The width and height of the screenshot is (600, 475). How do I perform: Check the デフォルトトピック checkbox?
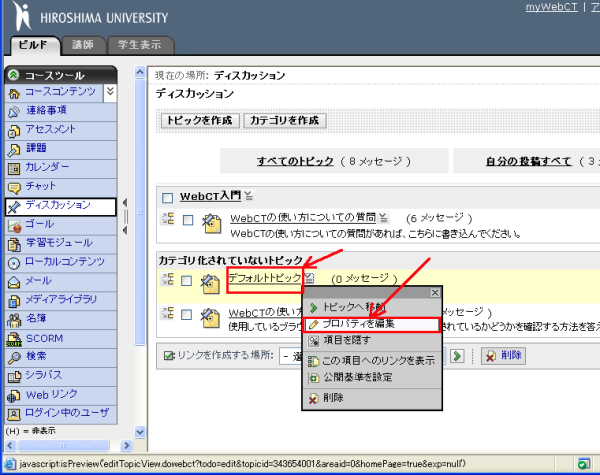[x=186, y=281]
